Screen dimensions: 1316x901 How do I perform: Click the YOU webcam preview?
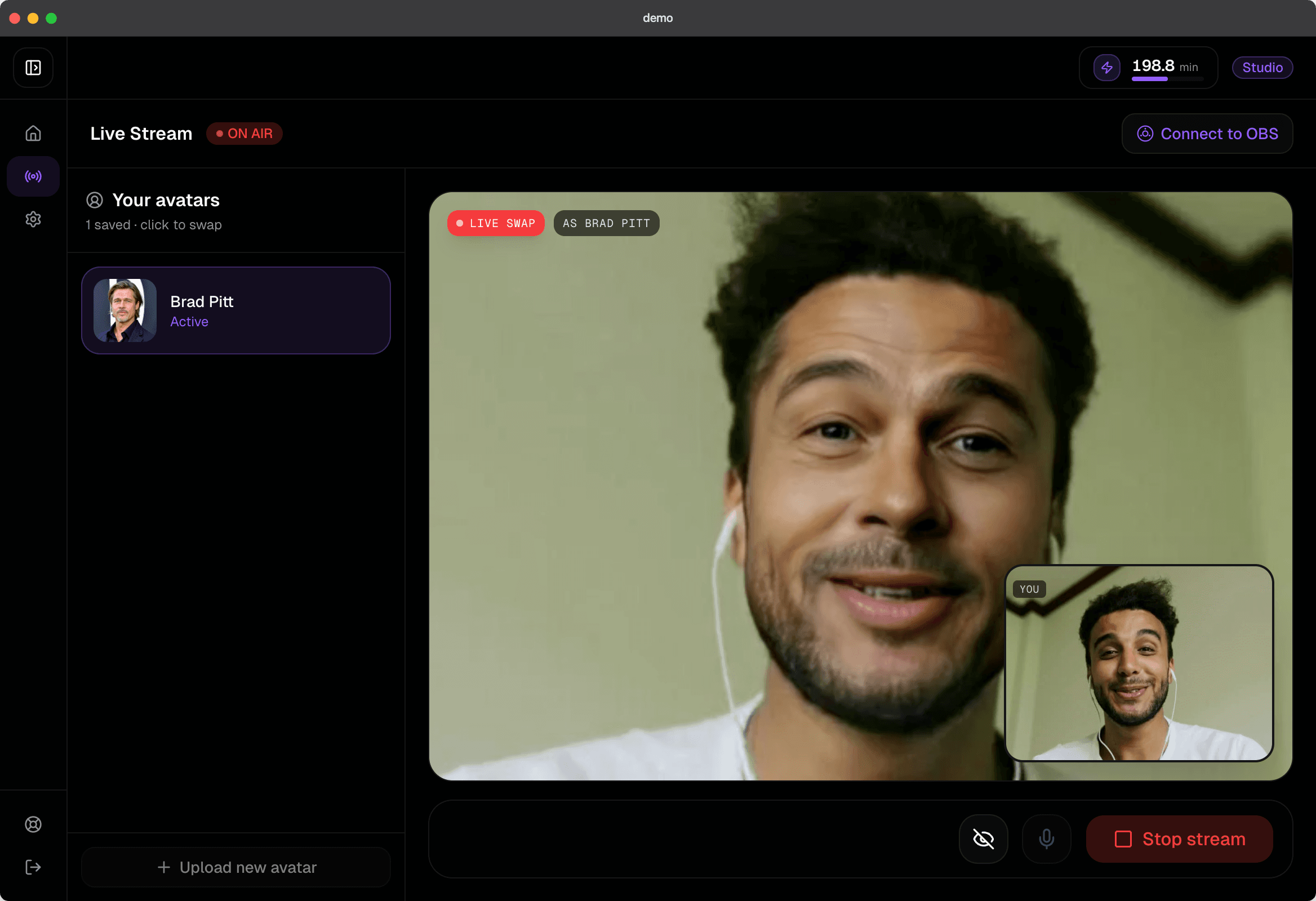click(x=1139, y=662)
